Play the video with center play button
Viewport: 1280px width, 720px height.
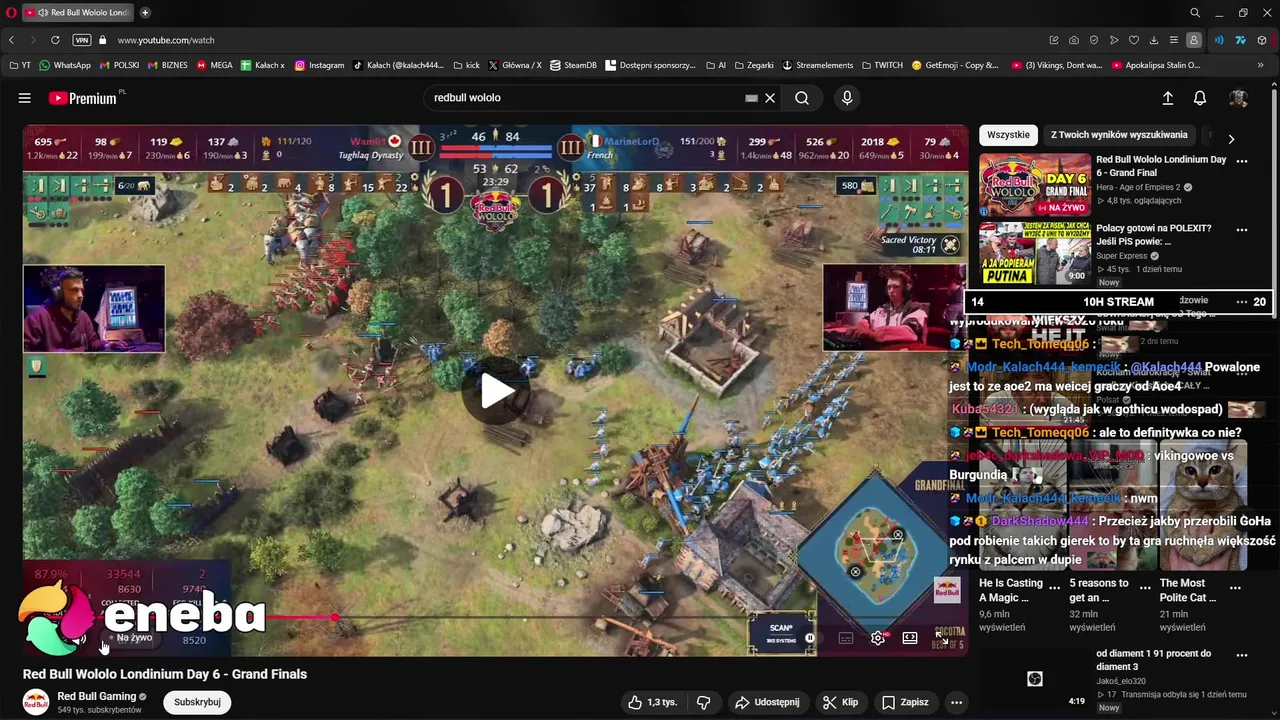(x=496, y=391)
